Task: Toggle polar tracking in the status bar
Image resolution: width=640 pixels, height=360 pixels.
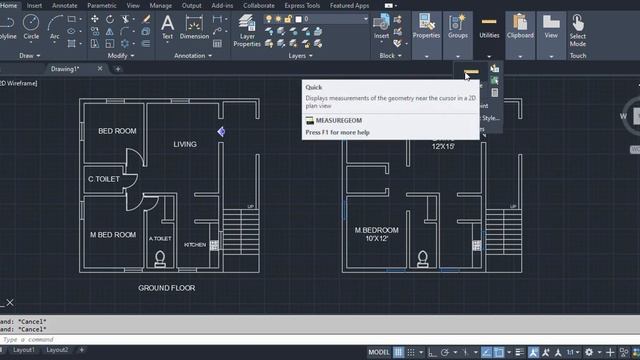Action: (444, 352)
